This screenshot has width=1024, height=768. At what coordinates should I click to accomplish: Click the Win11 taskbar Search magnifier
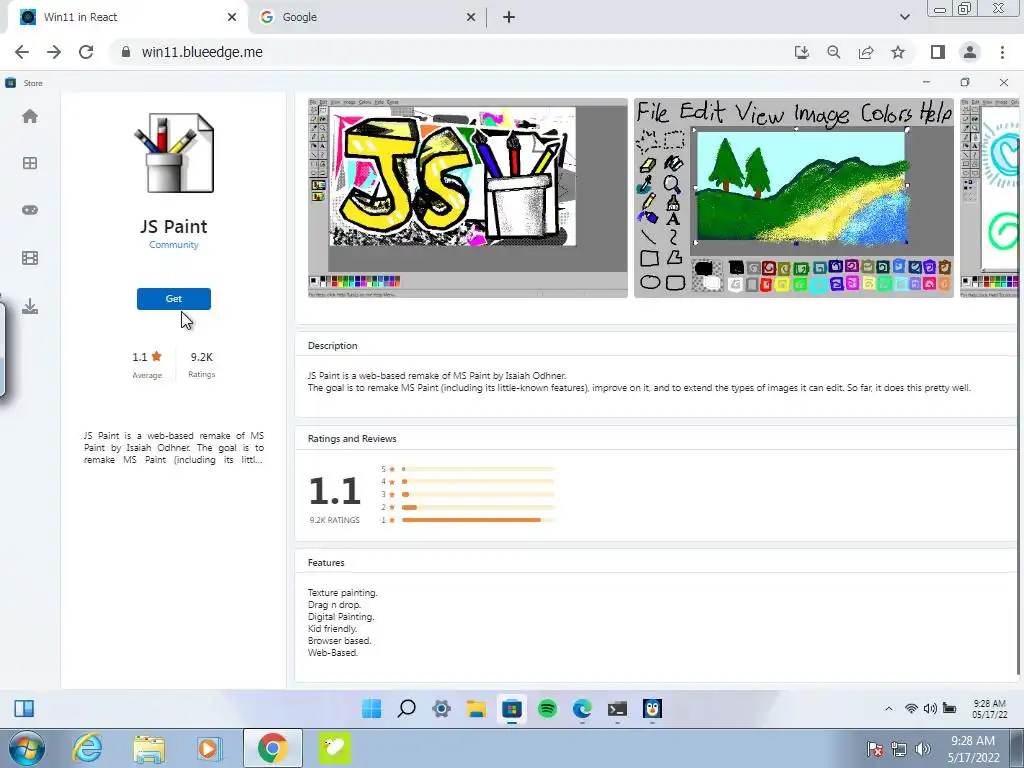pos(407,709)
